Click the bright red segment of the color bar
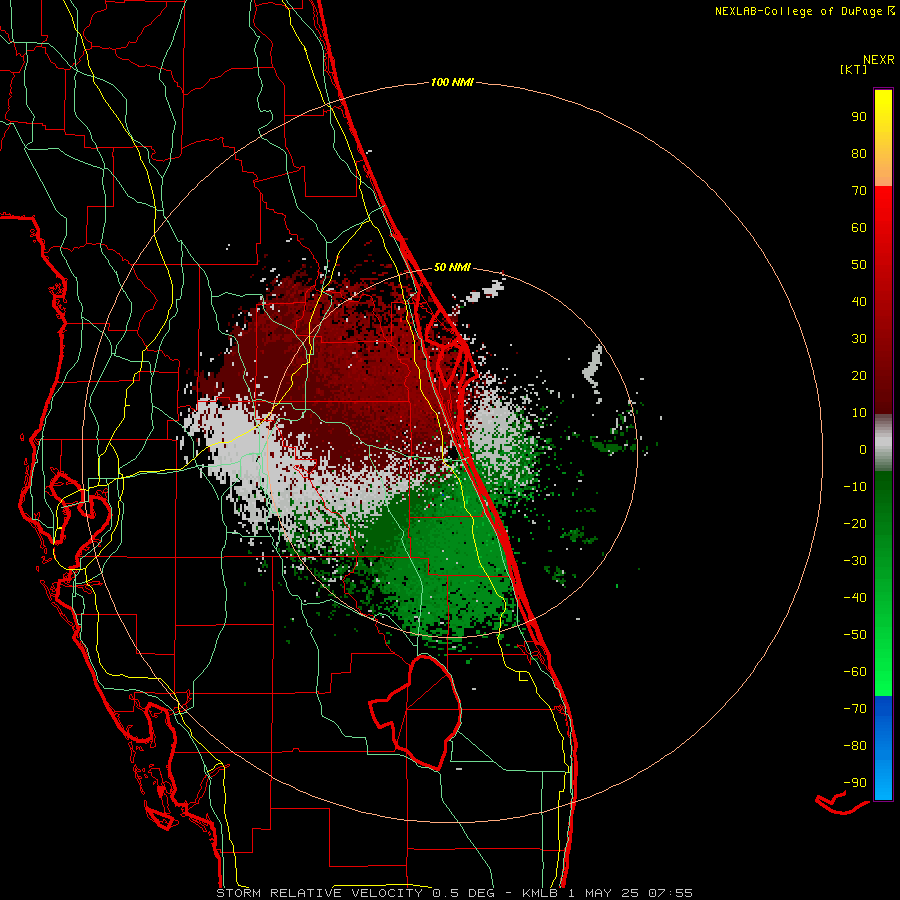 pos(883,300)
